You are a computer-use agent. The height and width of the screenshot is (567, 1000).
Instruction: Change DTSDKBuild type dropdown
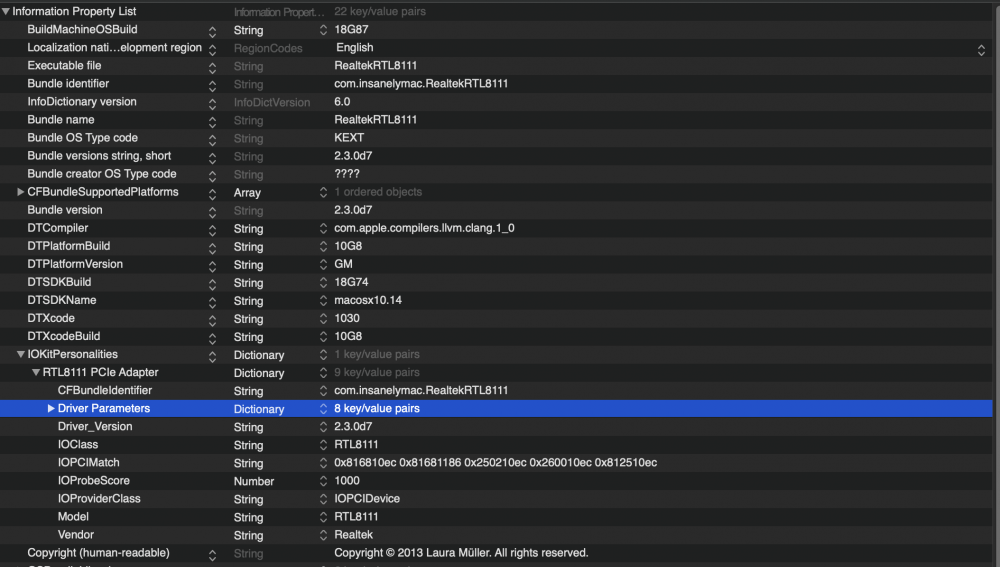click(323, 283)
